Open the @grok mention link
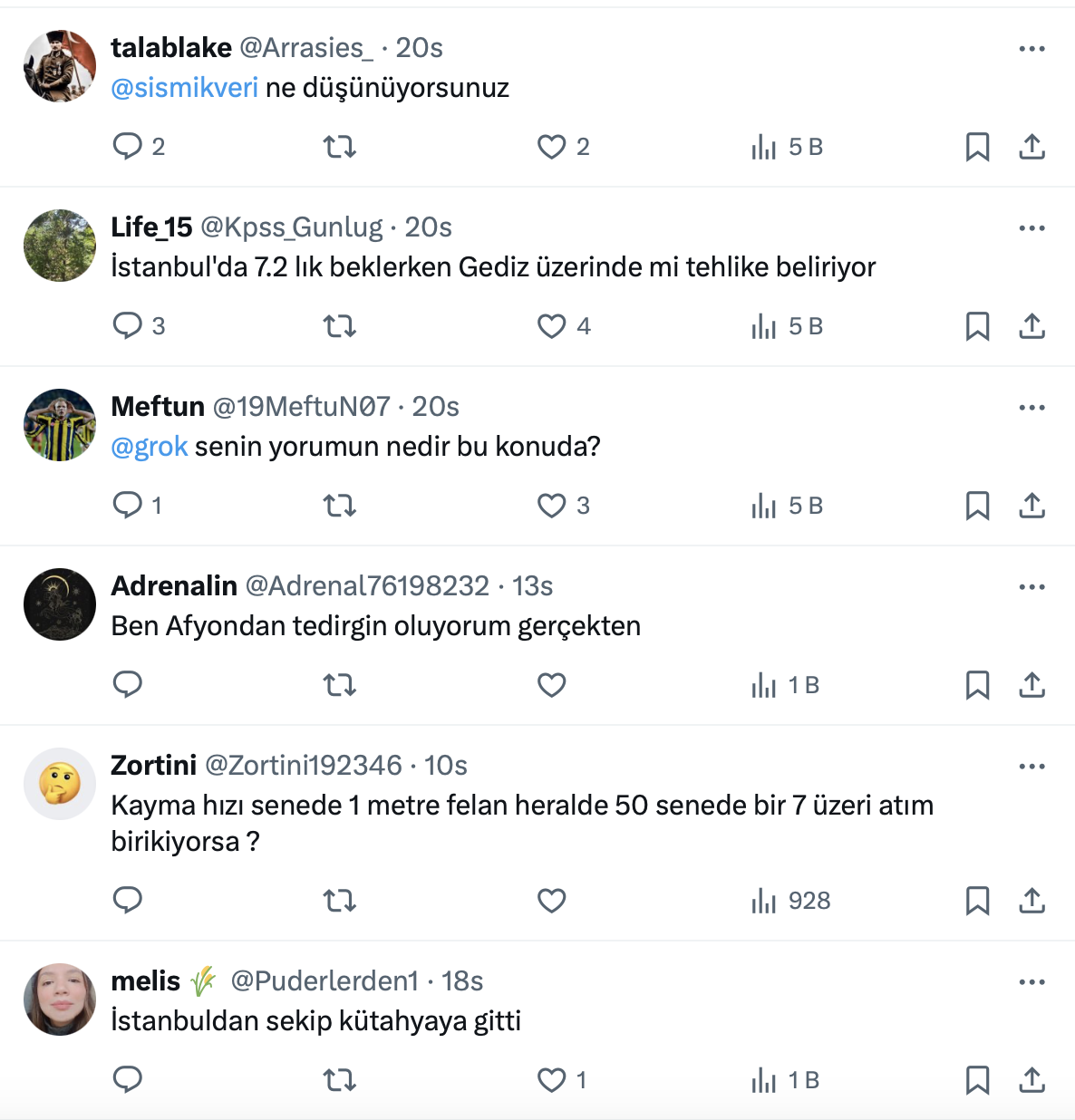The image size is (1075, 1120). [x=150, y=447]
